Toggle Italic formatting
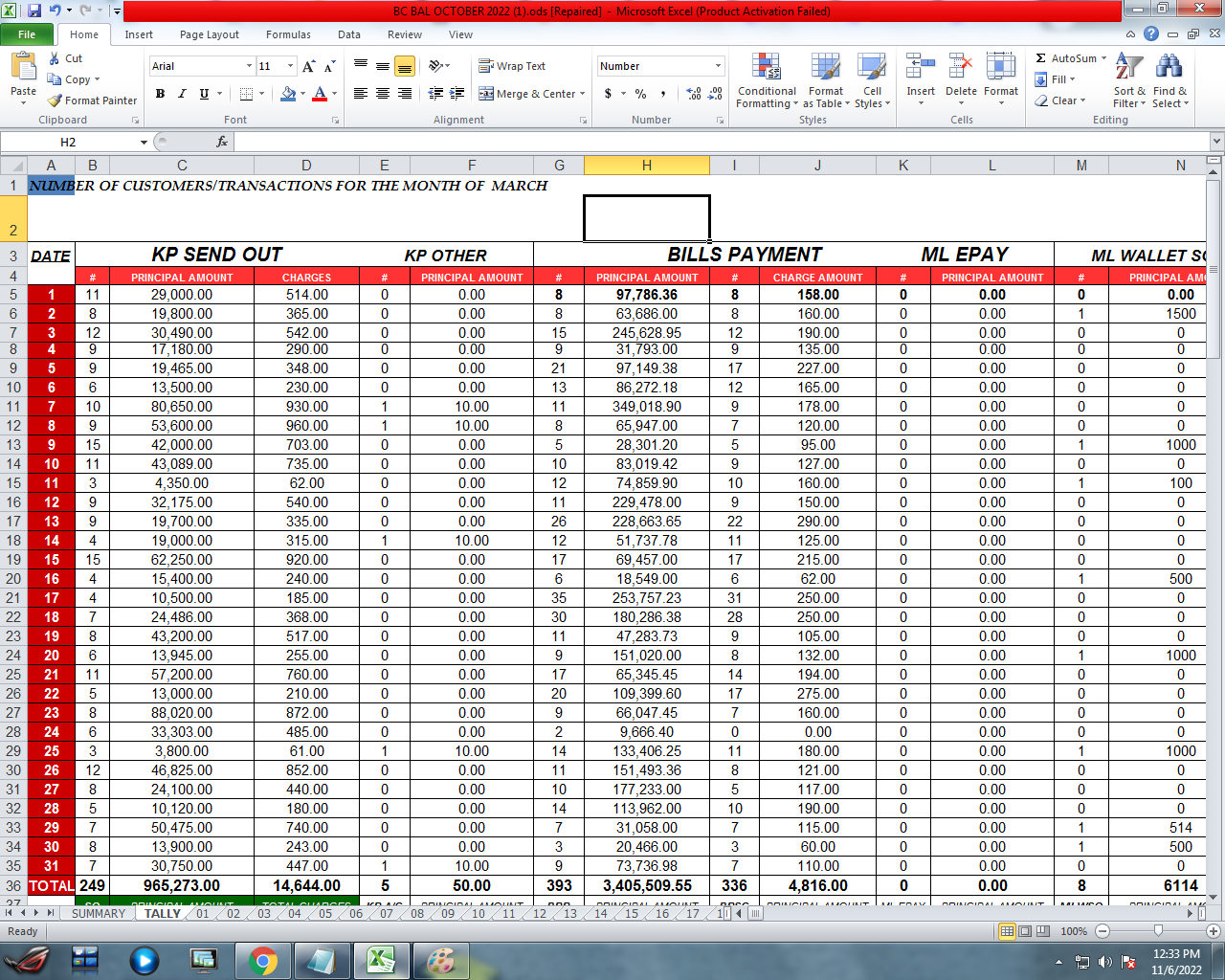Image resolution: width=1225 pixels, height=980 pixels. [182, 94]
